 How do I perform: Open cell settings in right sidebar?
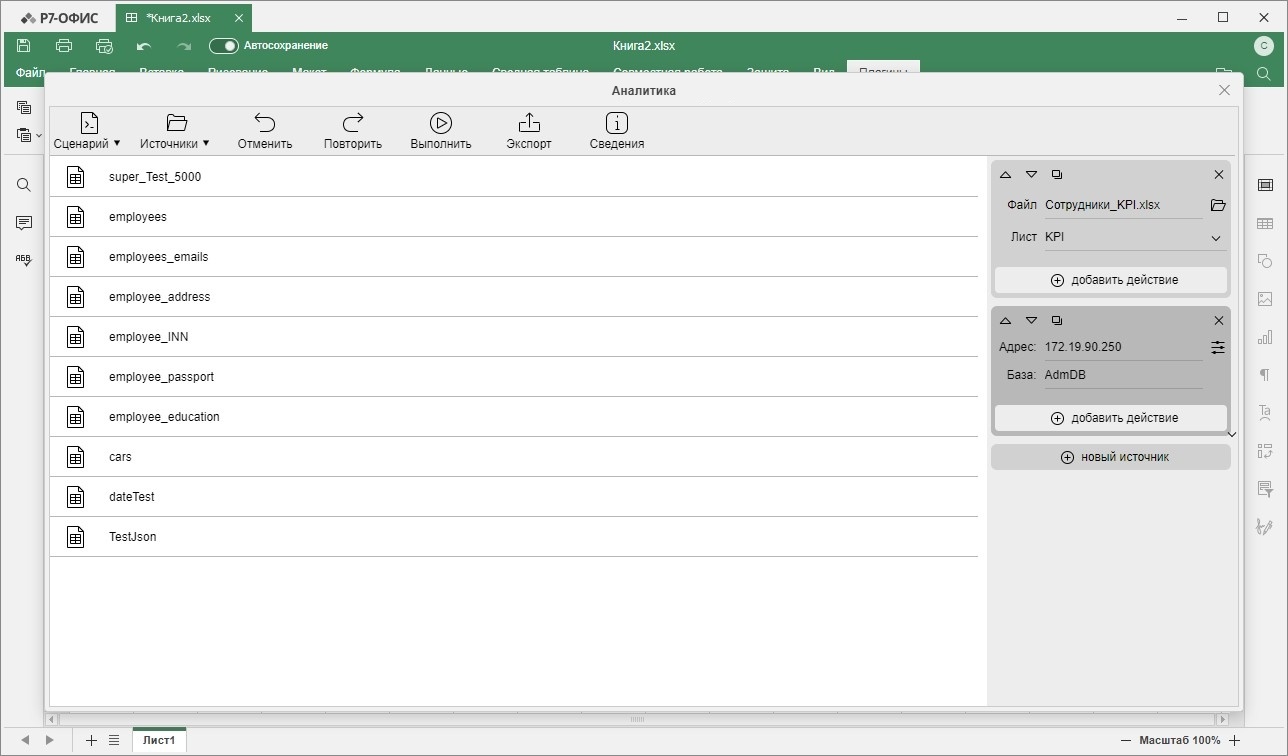click(1265, 185)
